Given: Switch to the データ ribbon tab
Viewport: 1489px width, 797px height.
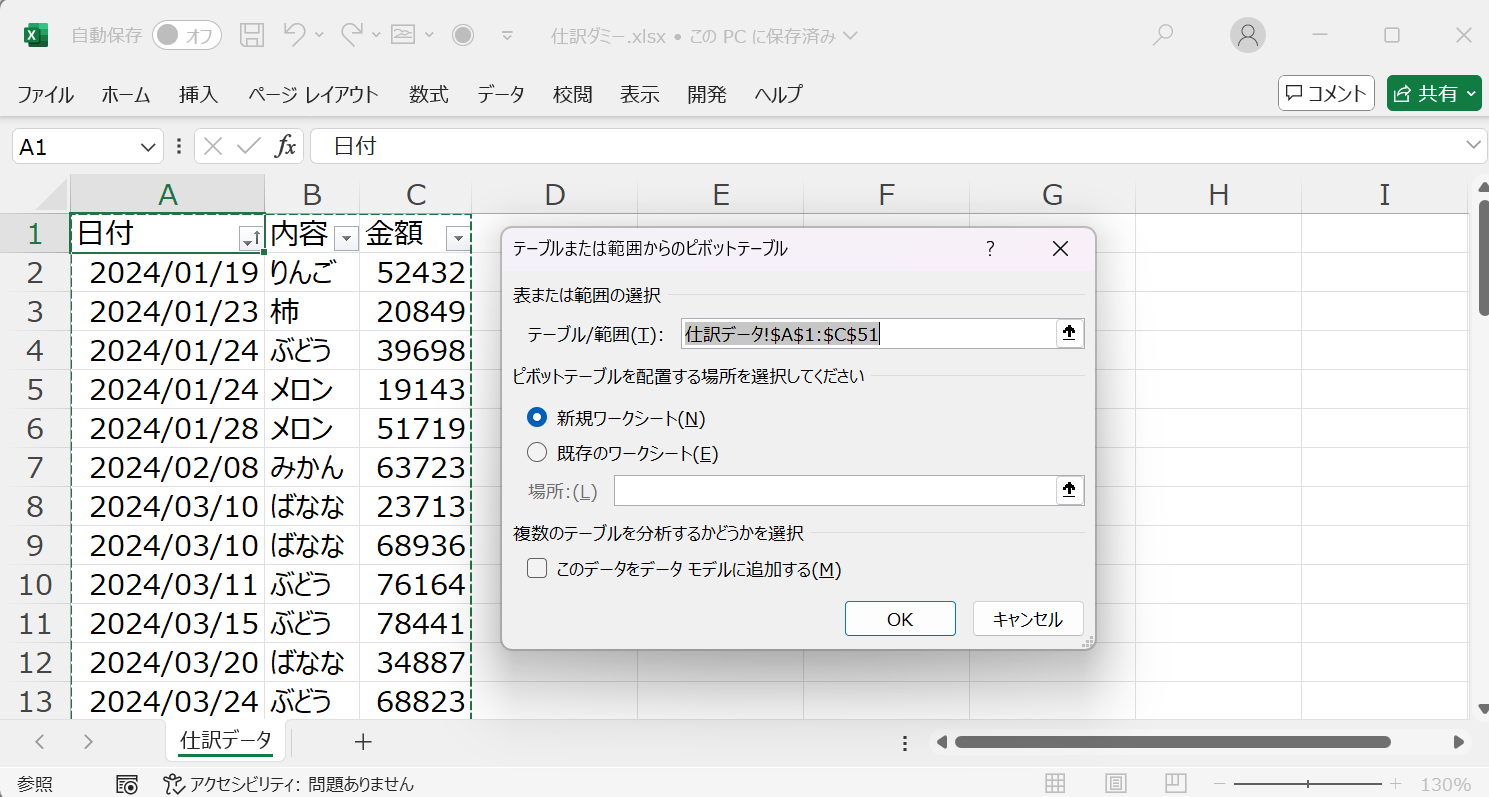Looking at the screenshot, I should coord(500,94).
